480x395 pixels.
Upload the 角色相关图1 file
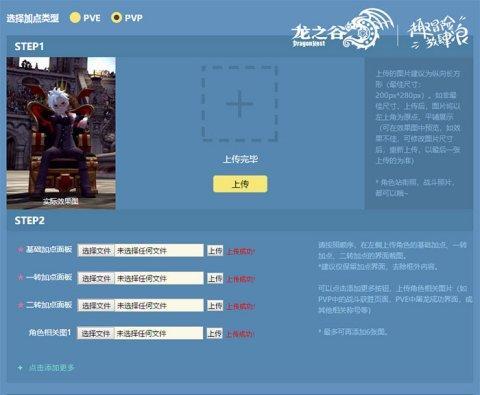[x=215, y=333]
